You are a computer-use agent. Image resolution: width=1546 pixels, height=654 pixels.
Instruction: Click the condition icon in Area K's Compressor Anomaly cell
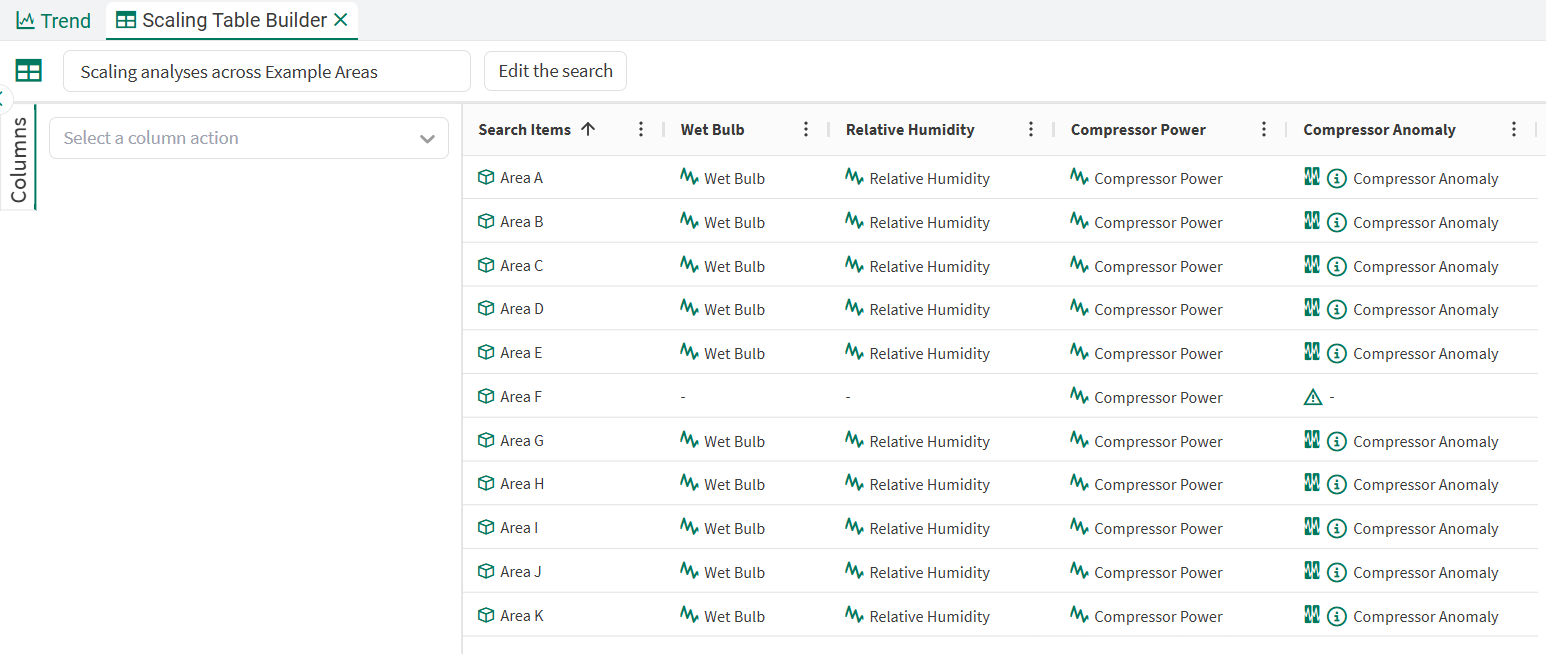coord(1312,615)
